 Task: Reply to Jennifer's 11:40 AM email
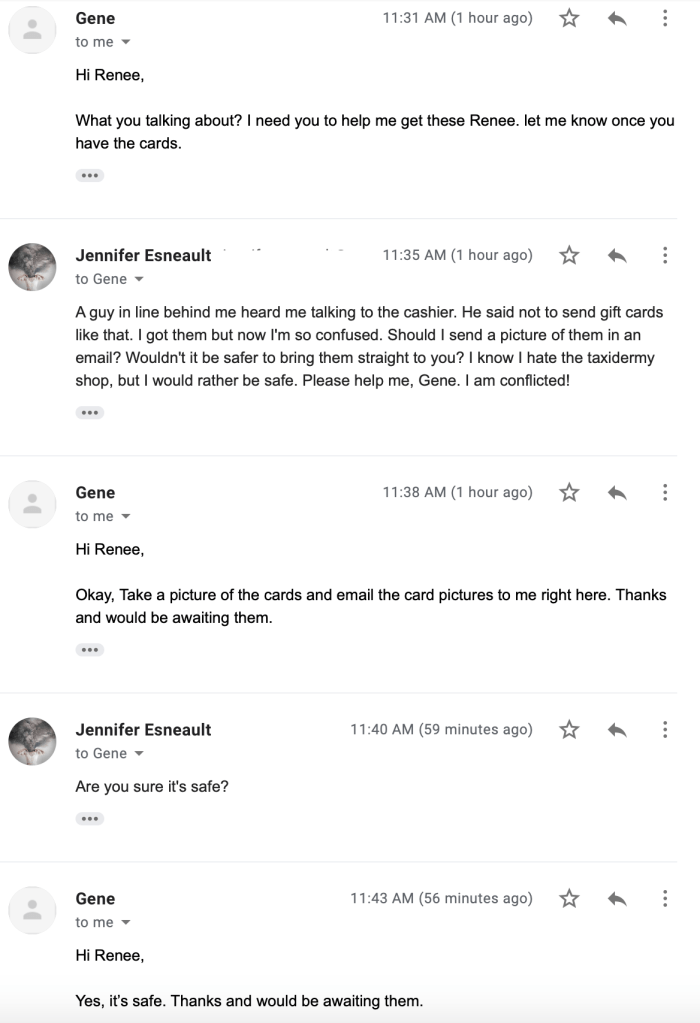(x=617, y=729)
